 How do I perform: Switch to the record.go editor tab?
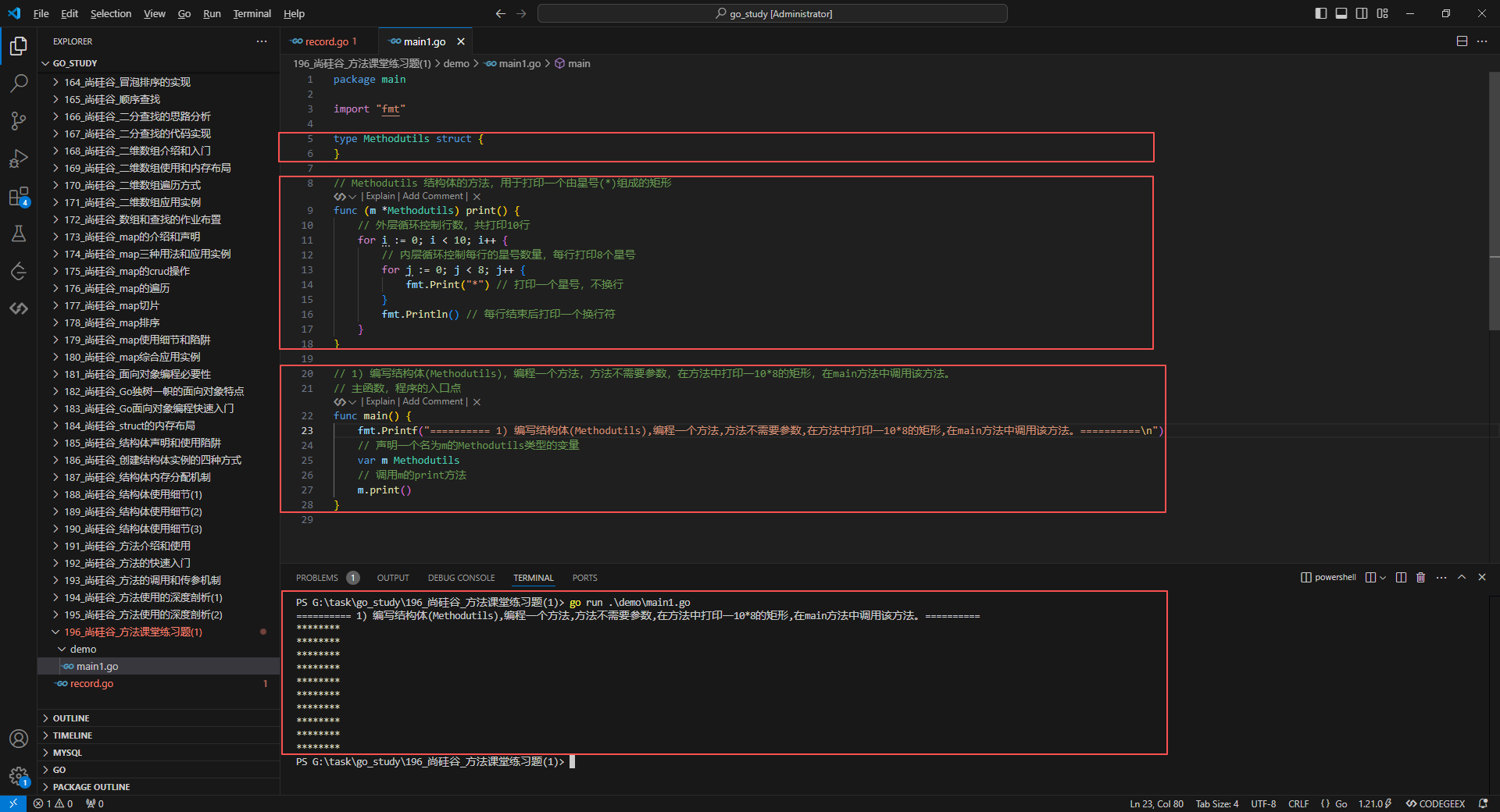tap(329, 41)
